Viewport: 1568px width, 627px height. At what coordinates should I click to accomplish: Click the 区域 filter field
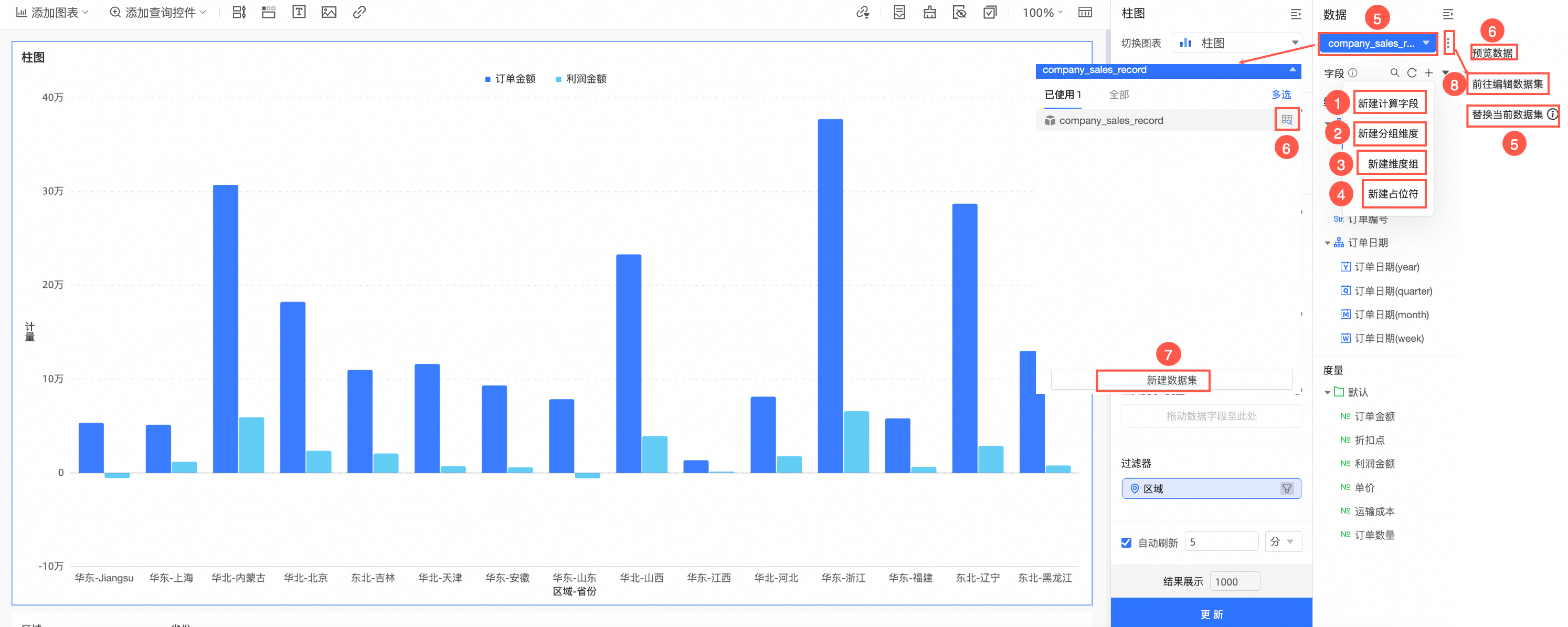pyautogui.click(x=1211, y=489)
